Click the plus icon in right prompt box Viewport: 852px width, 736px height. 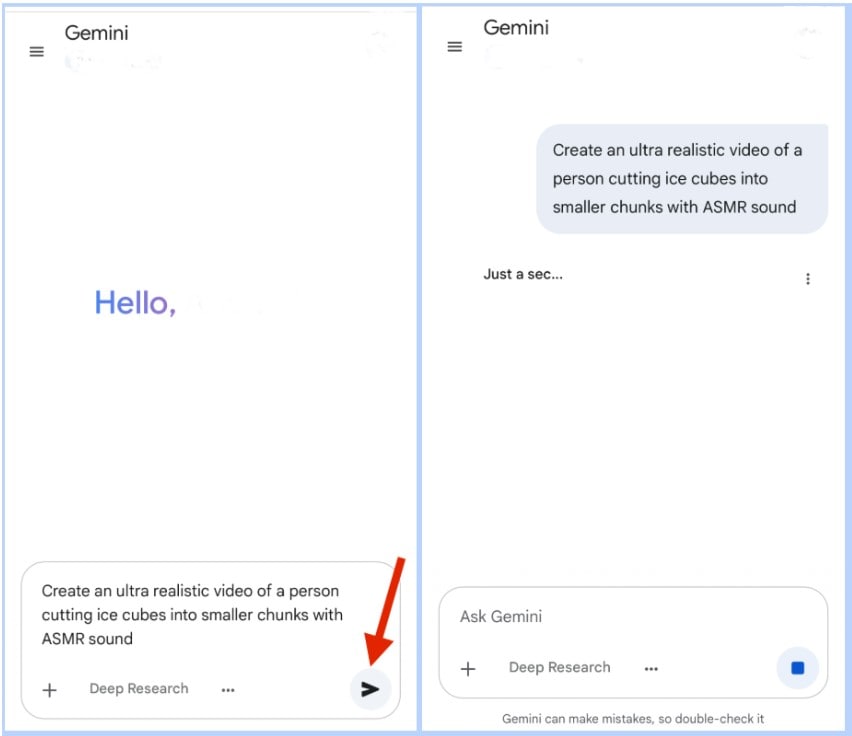[x=468, y=669]
